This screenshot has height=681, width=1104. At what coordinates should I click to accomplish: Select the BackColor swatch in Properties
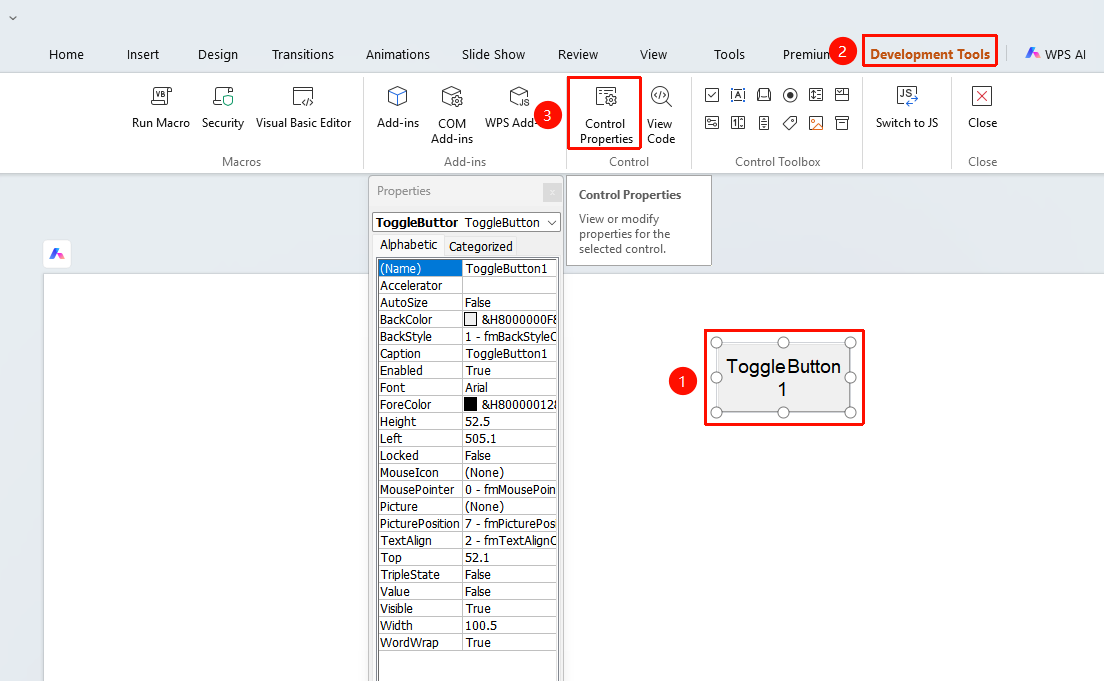click(470, 319)
